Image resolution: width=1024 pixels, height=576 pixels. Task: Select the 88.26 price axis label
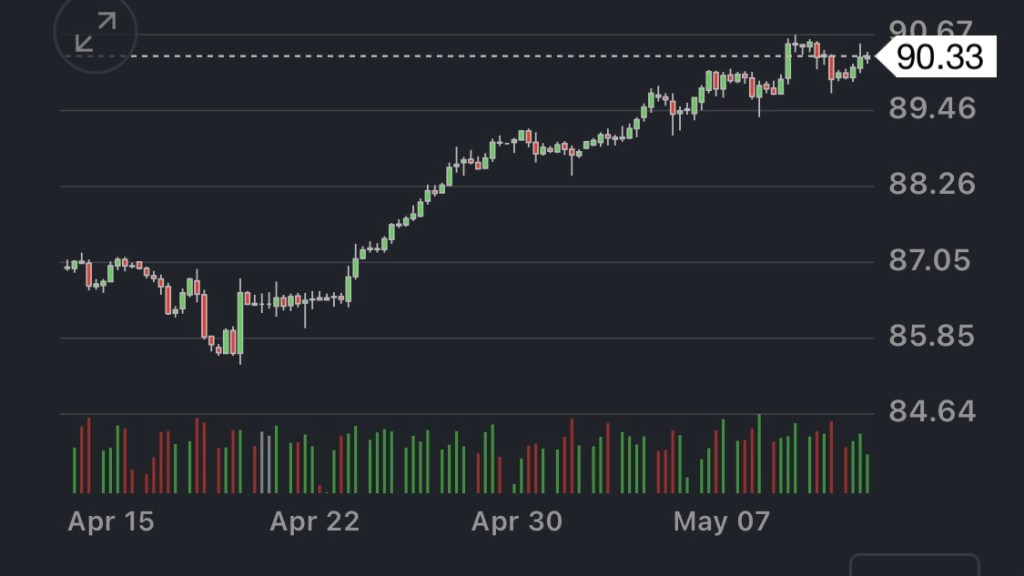tap(932, 184)
